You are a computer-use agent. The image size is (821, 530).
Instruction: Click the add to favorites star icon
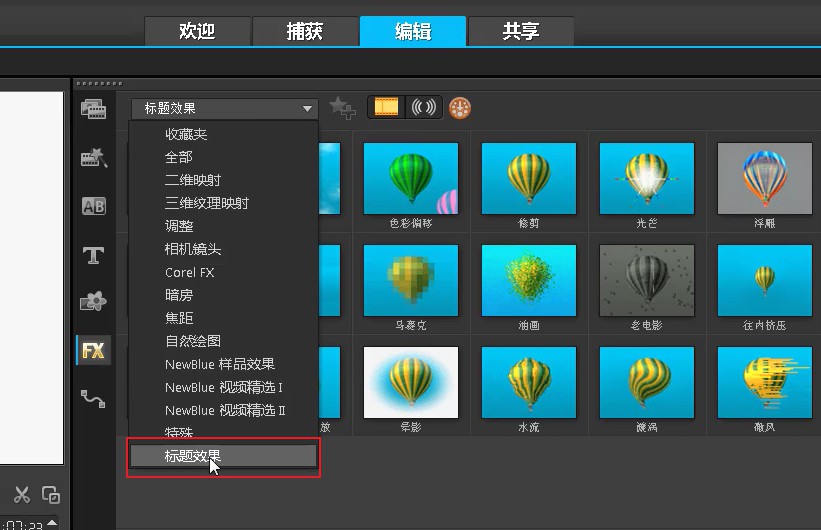(x=342, y=107)
